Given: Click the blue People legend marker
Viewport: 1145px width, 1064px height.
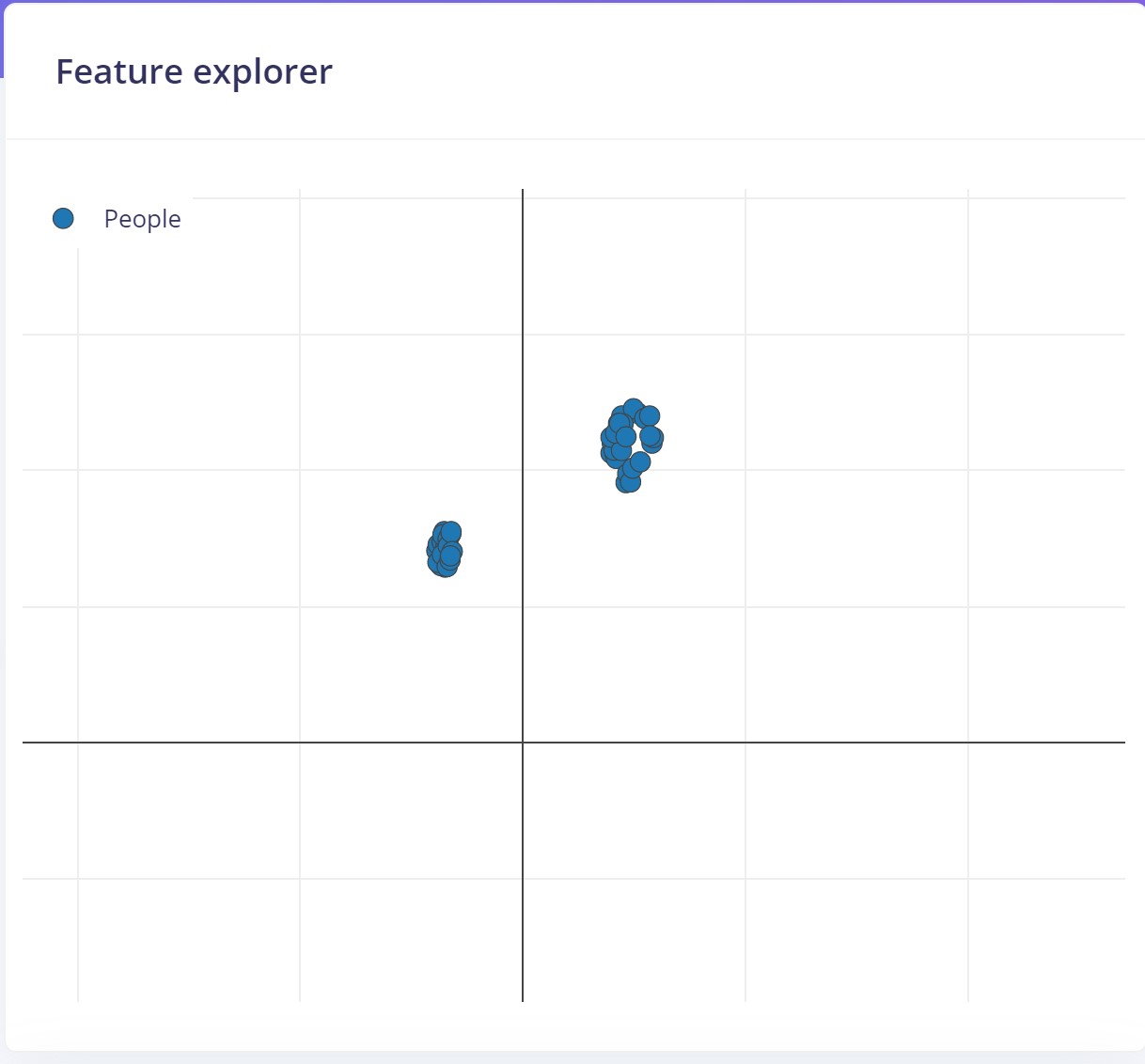Looking at the screenshot, I should point(63,219).
